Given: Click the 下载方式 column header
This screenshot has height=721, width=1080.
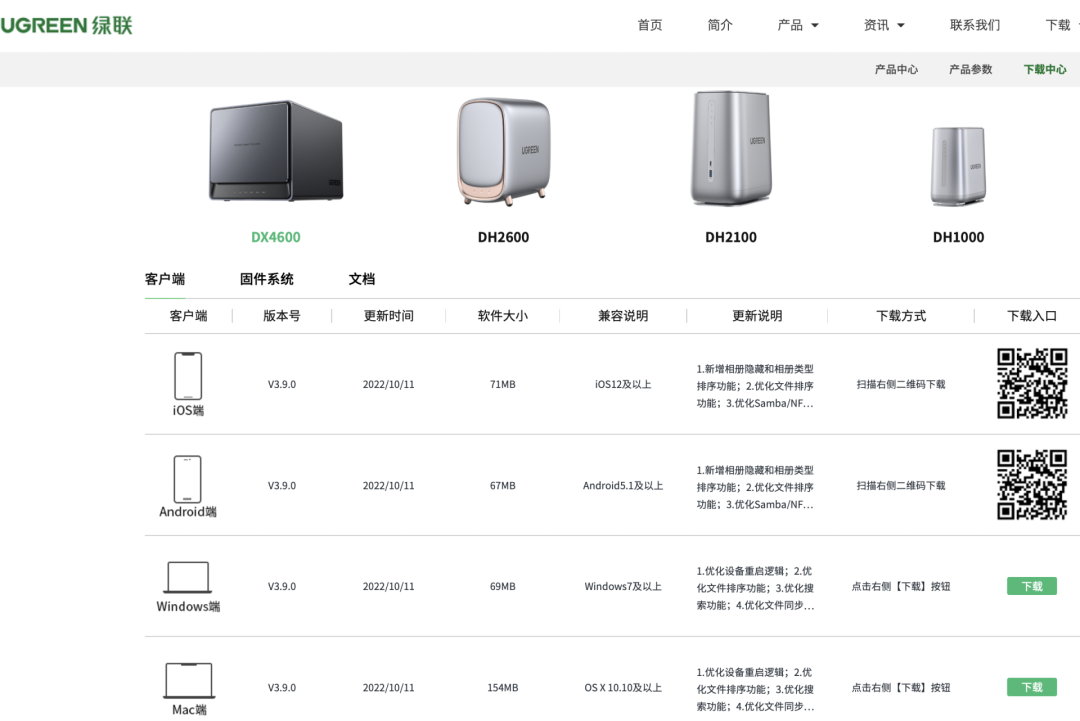Looking at the screenshot, I should [x=901, y=316].
